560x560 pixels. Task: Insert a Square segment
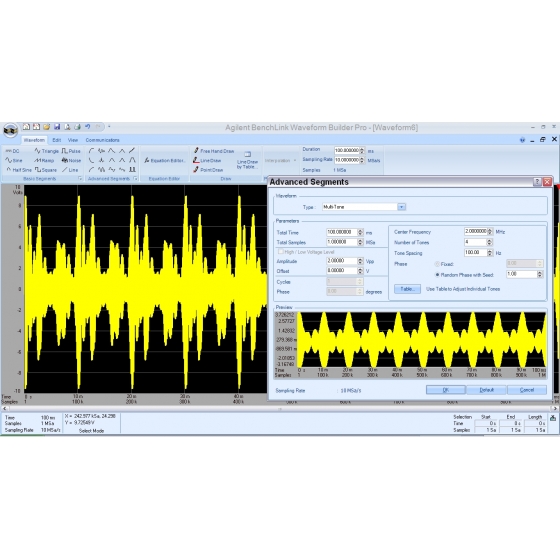[46, 170]
